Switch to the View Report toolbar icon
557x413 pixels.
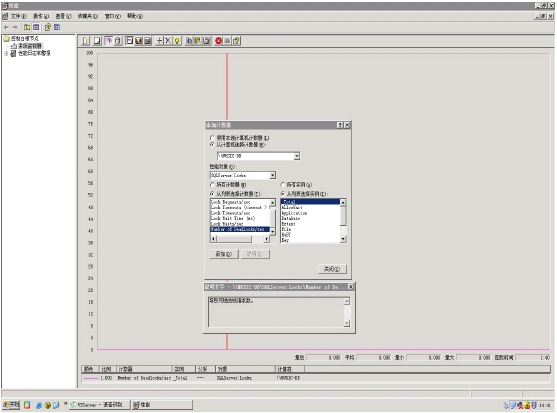pyautogui.click(x=148, y=41)
